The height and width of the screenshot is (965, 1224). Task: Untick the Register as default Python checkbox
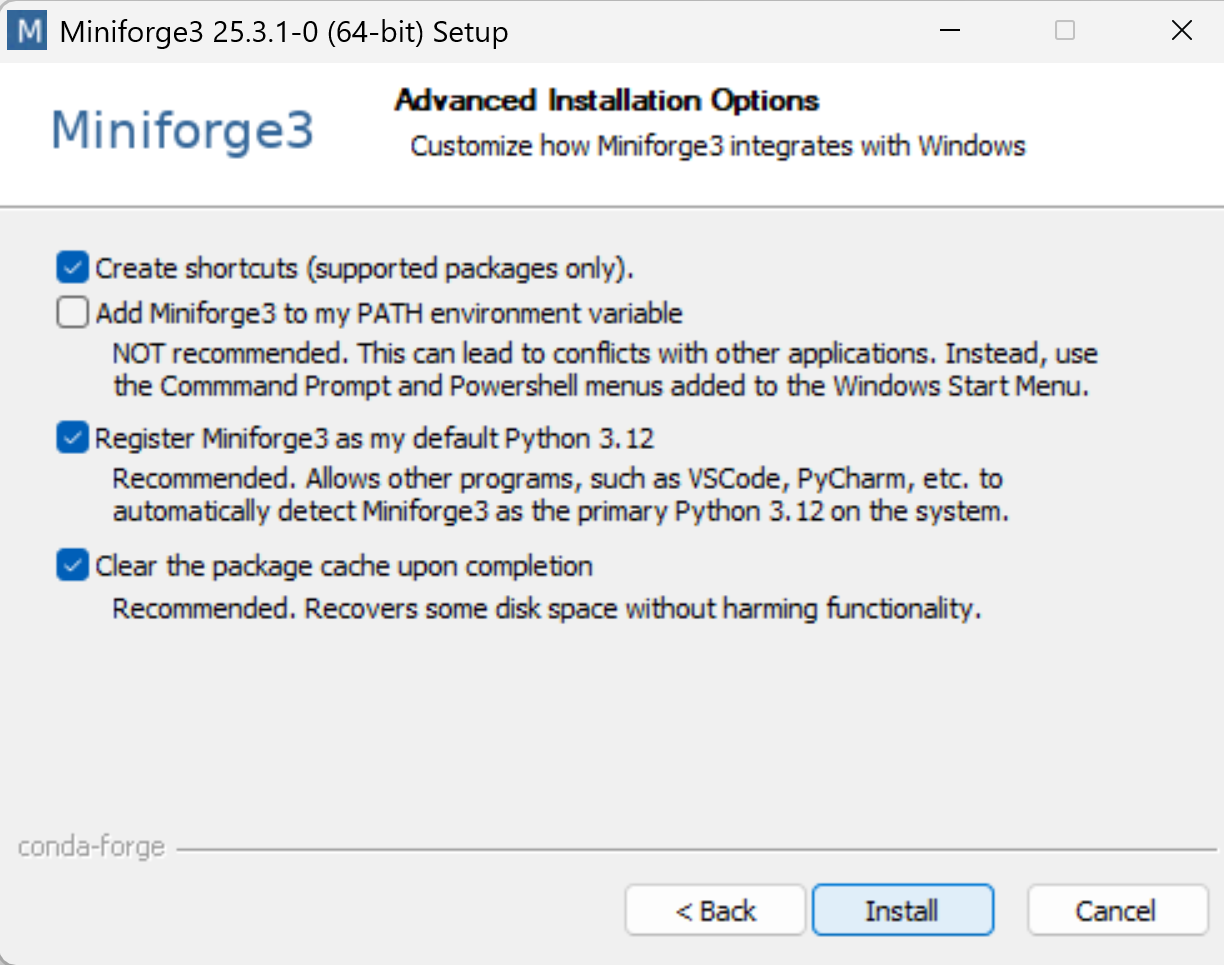[x=72, y=438]
